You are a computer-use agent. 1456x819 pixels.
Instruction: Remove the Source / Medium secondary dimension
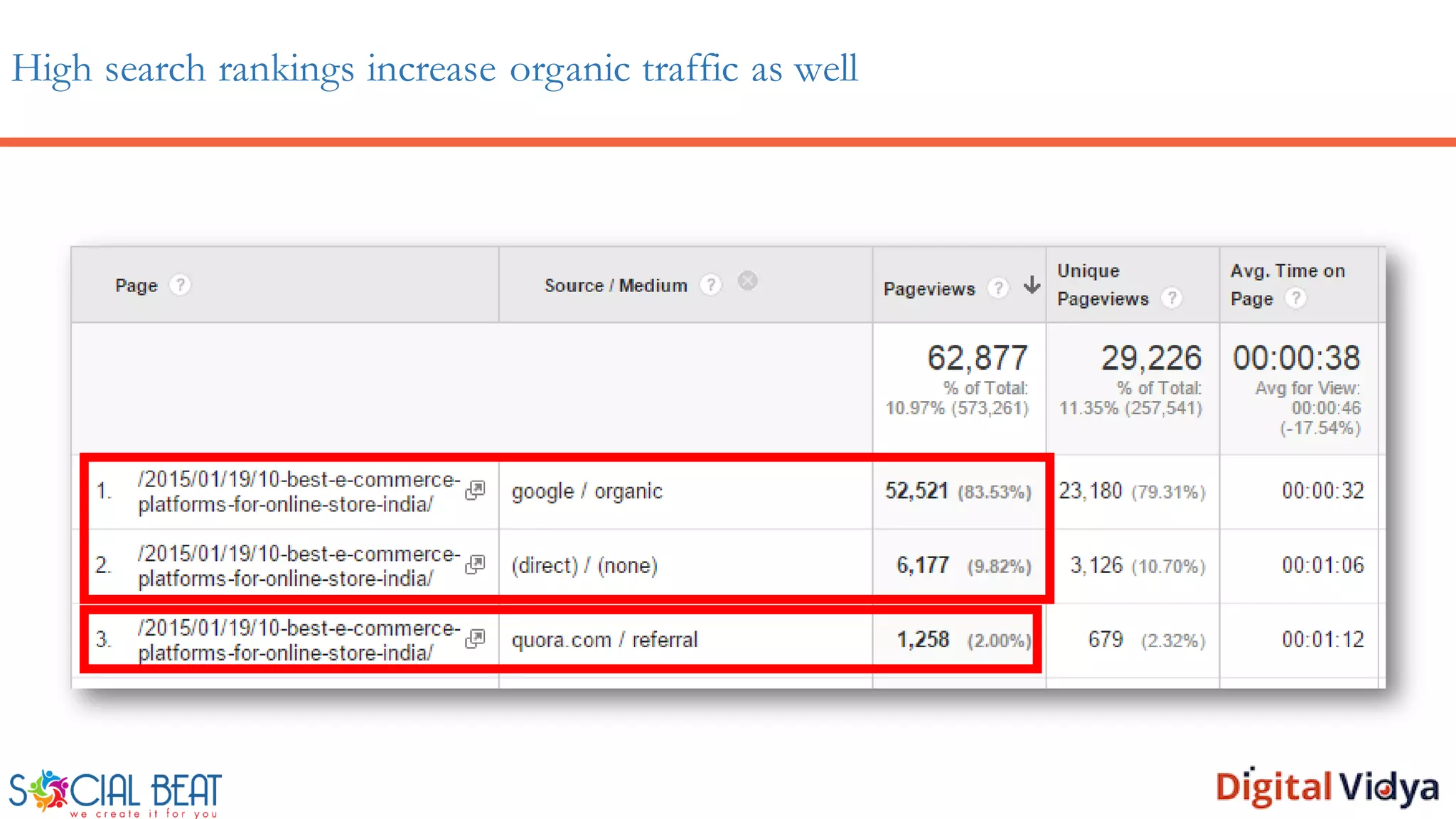point(747,281)
